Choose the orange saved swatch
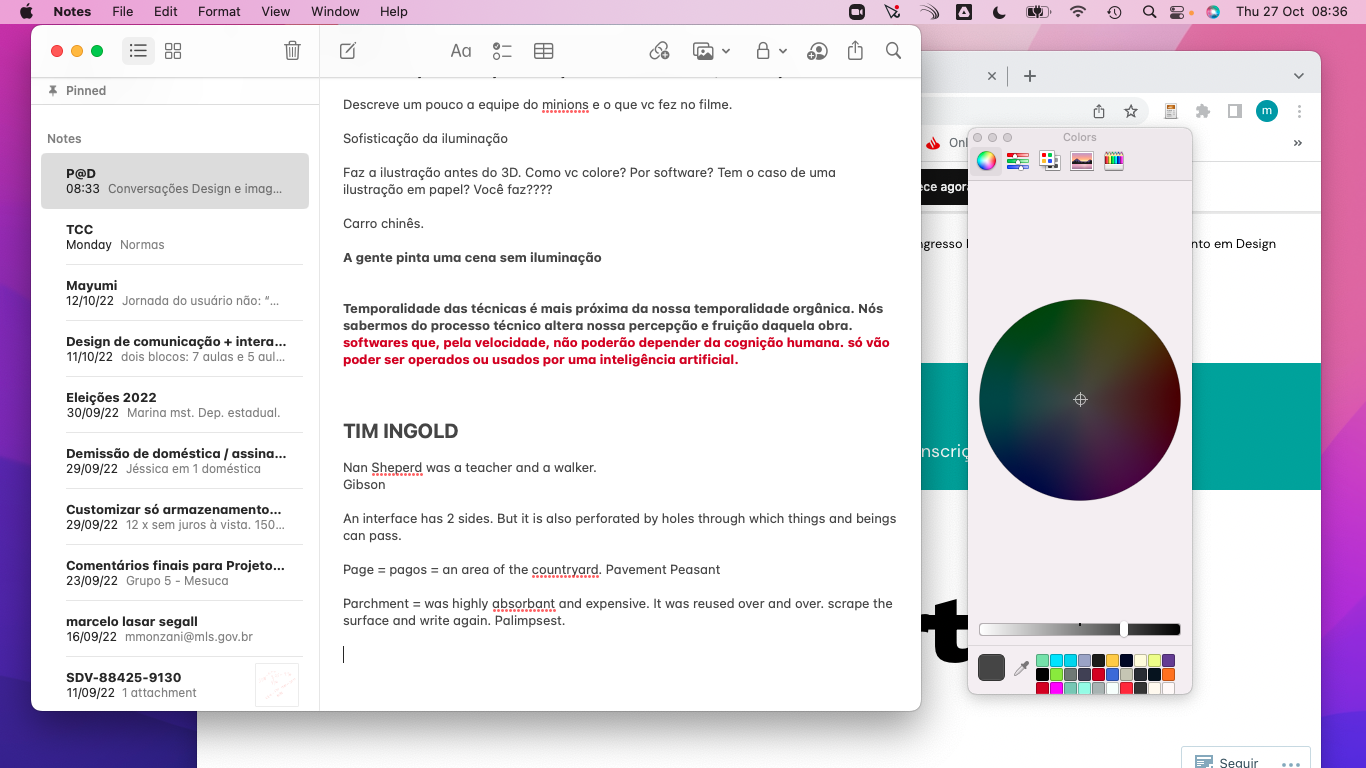Screen dimensions: 1366x768 point(1168,674)
